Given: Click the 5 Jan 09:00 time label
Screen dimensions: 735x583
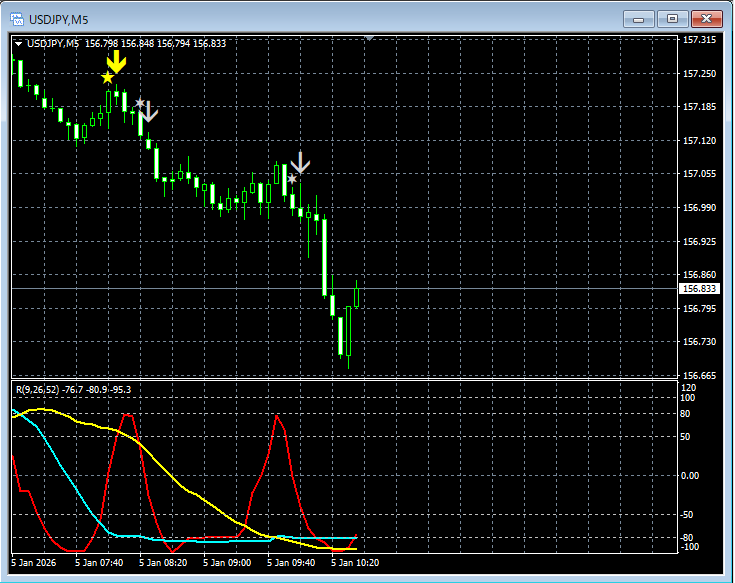Looking at the screenshot, I should point(227,562).
